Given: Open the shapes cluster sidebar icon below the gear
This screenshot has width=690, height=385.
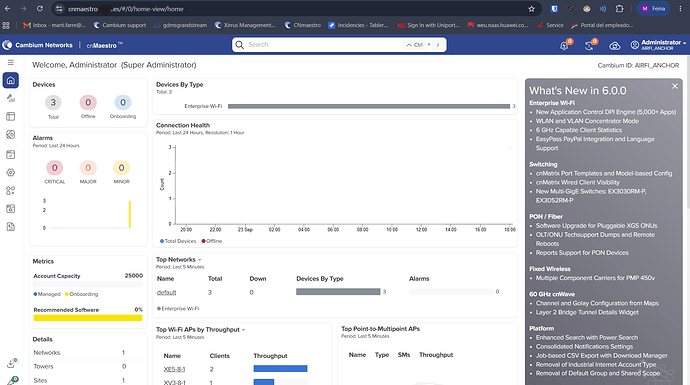Looking at the screenshot, I should (11, 191).
